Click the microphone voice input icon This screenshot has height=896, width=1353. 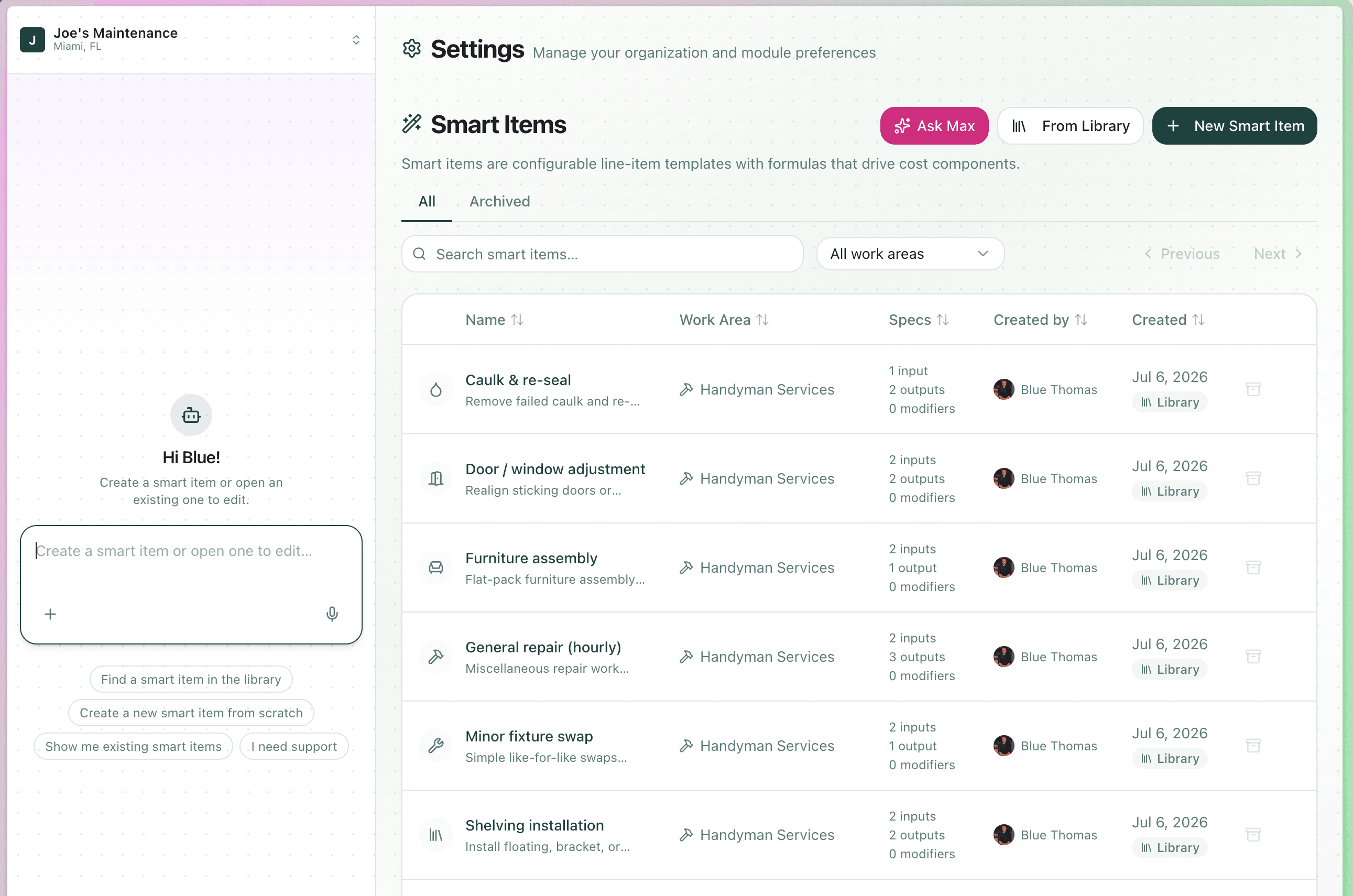tap(332, 614)
